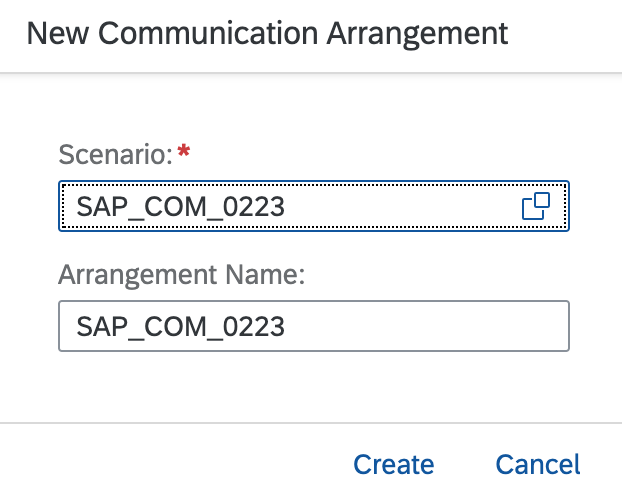Click the 'Arrangement Name:' label
The height and width of the screenshot is (498, 622).
pyautogui.click(x=182, y=275)
